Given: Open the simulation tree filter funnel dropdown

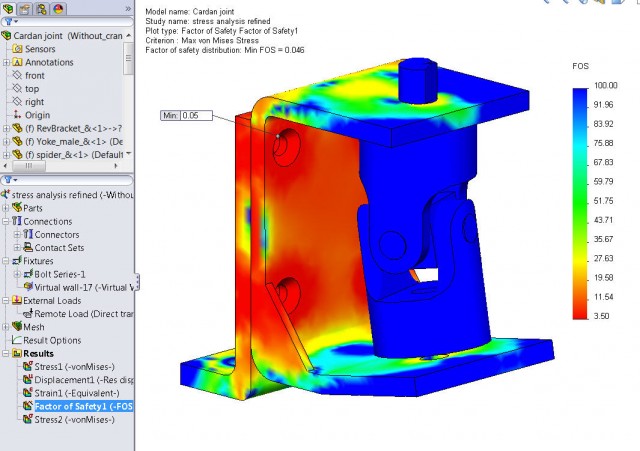Looking at the screenshot, I should coord(11,180).
